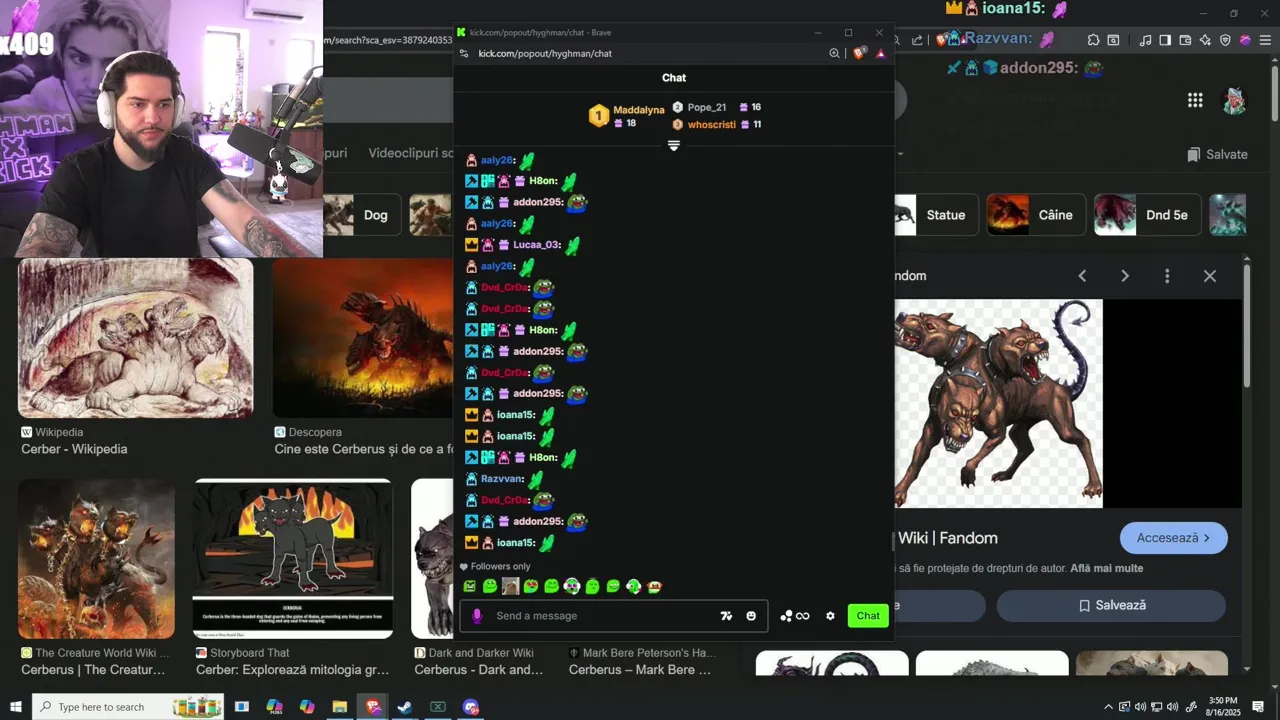Image resolution: width=1280 pixels, height=720 pixels.
Task: Open Descopera fiery Cerberus thumbnail
Action: [x=363, y=338]
